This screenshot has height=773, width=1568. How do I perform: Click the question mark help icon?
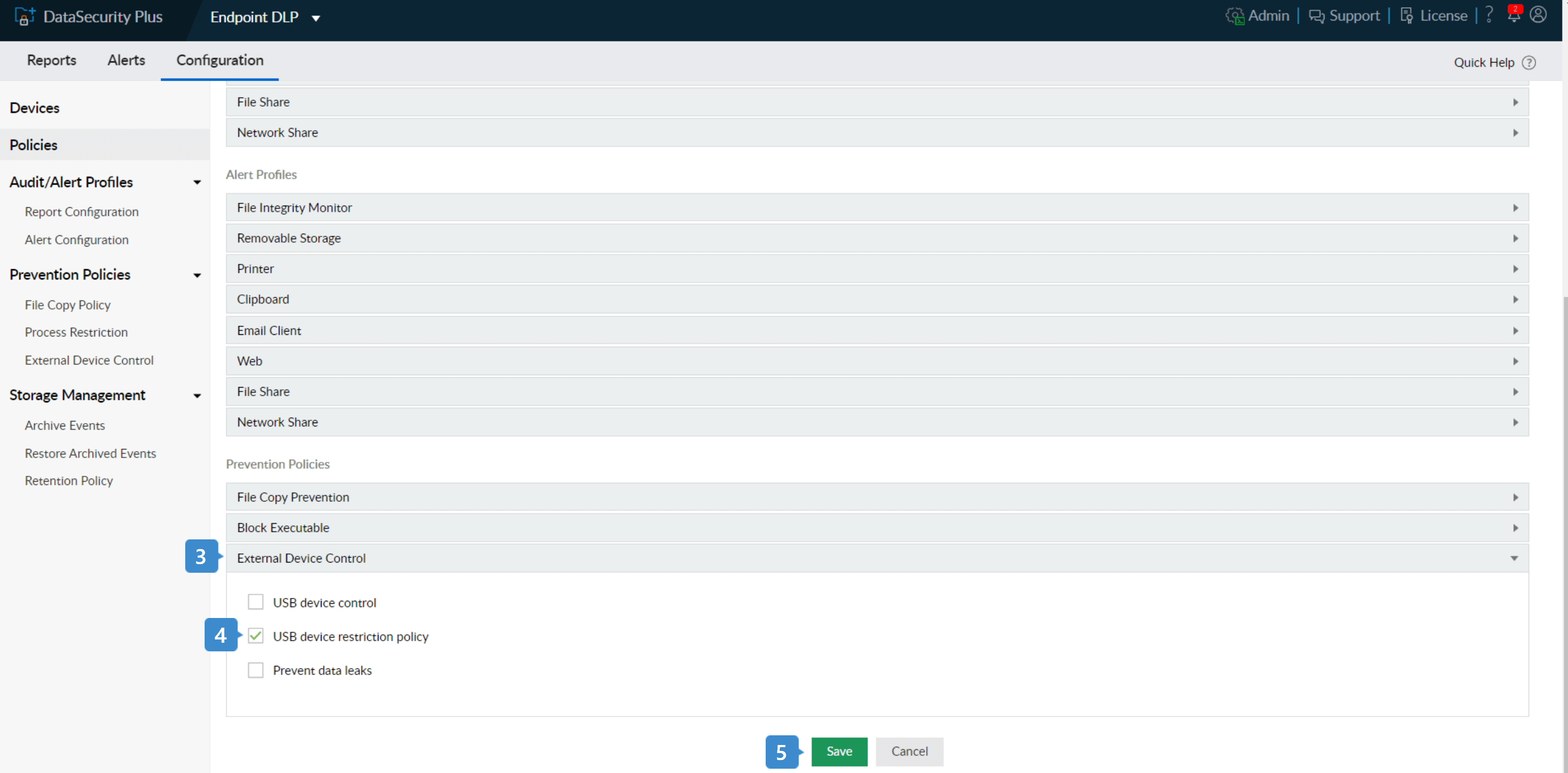pyautogui.click(x=1489, y=15)
